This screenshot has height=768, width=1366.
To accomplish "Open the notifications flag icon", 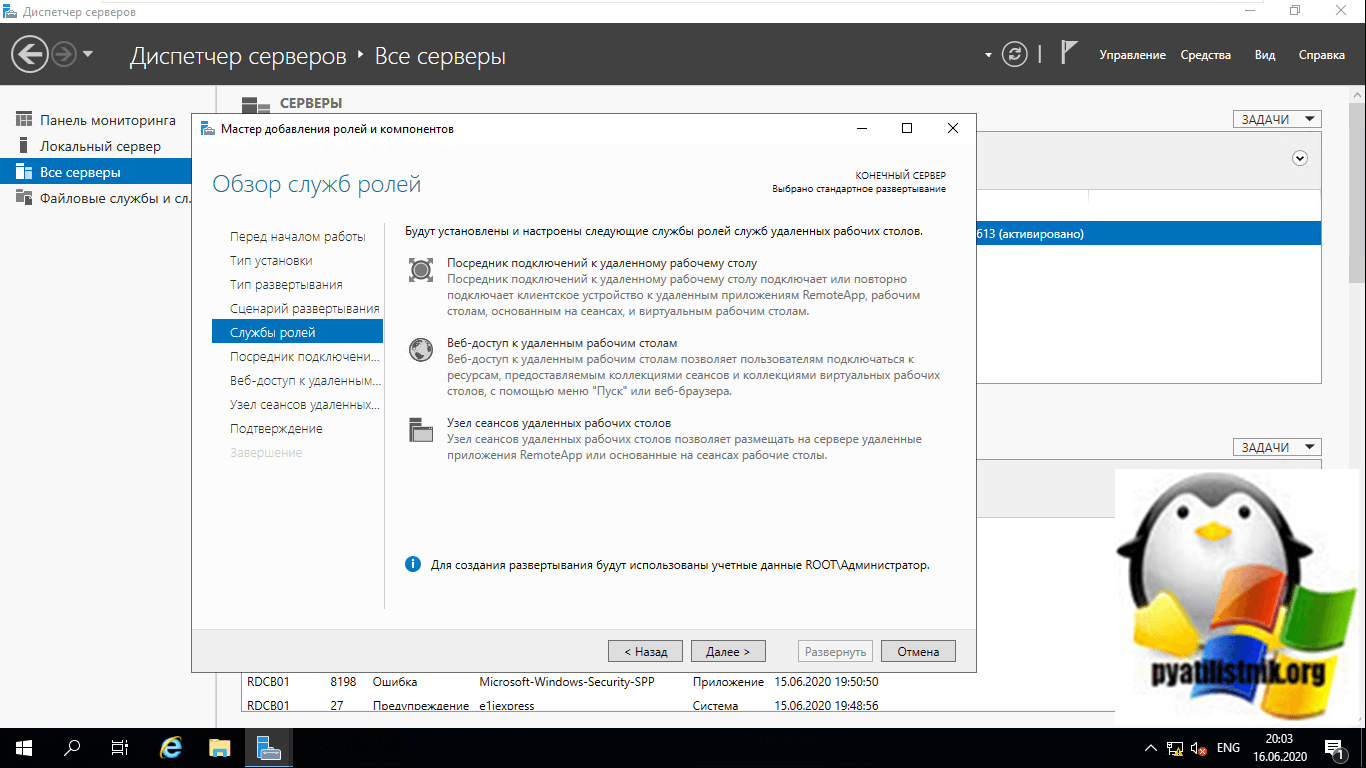I will click(1069, 54).
